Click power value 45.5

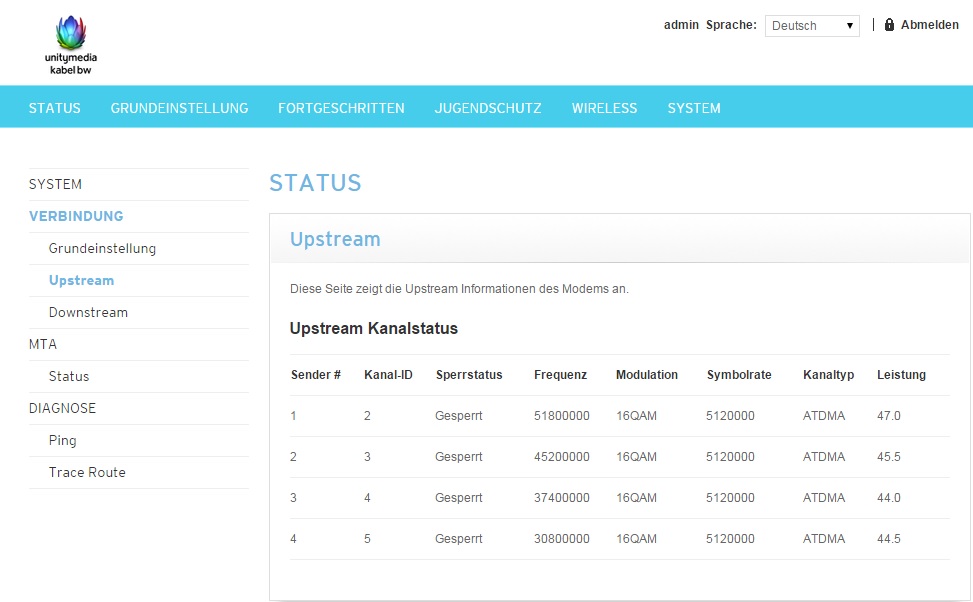coord(889,457)
